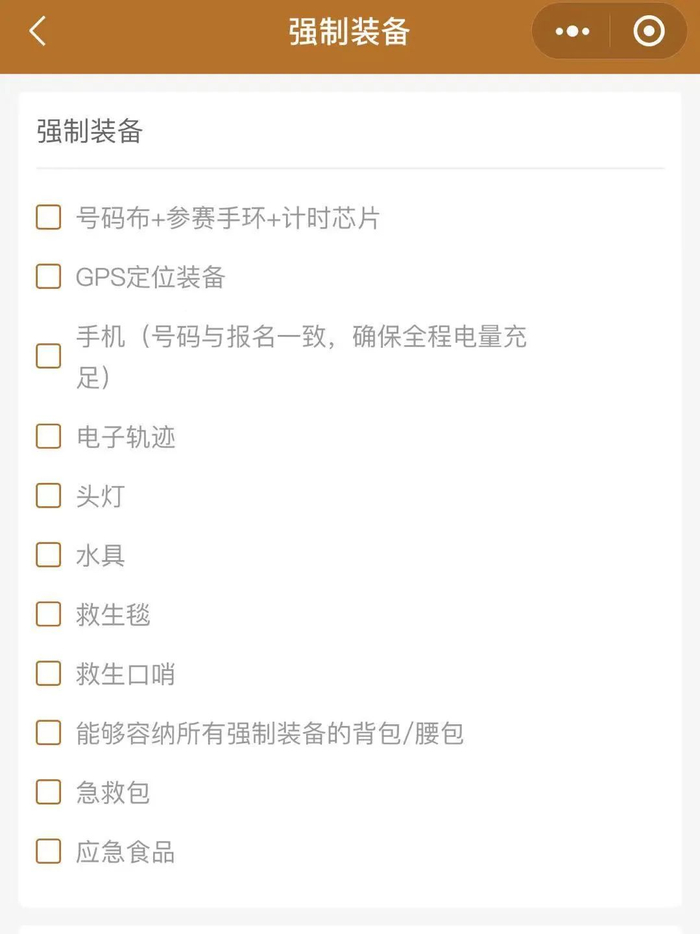This screenshot has height=934, width=700.
Task: Tap the 救生口哨 label text
Action: (x=126, y=673)
